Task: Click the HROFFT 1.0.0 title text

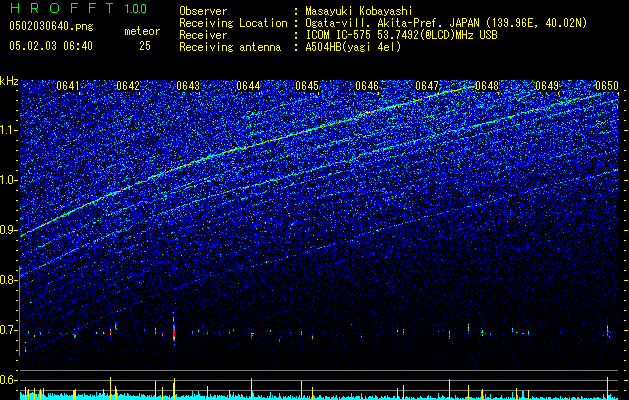Action: point(78,8)
